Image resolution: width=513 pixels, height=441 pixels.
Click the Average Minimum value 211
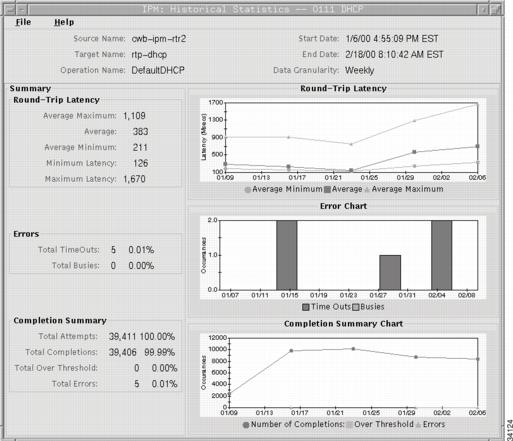140,147
